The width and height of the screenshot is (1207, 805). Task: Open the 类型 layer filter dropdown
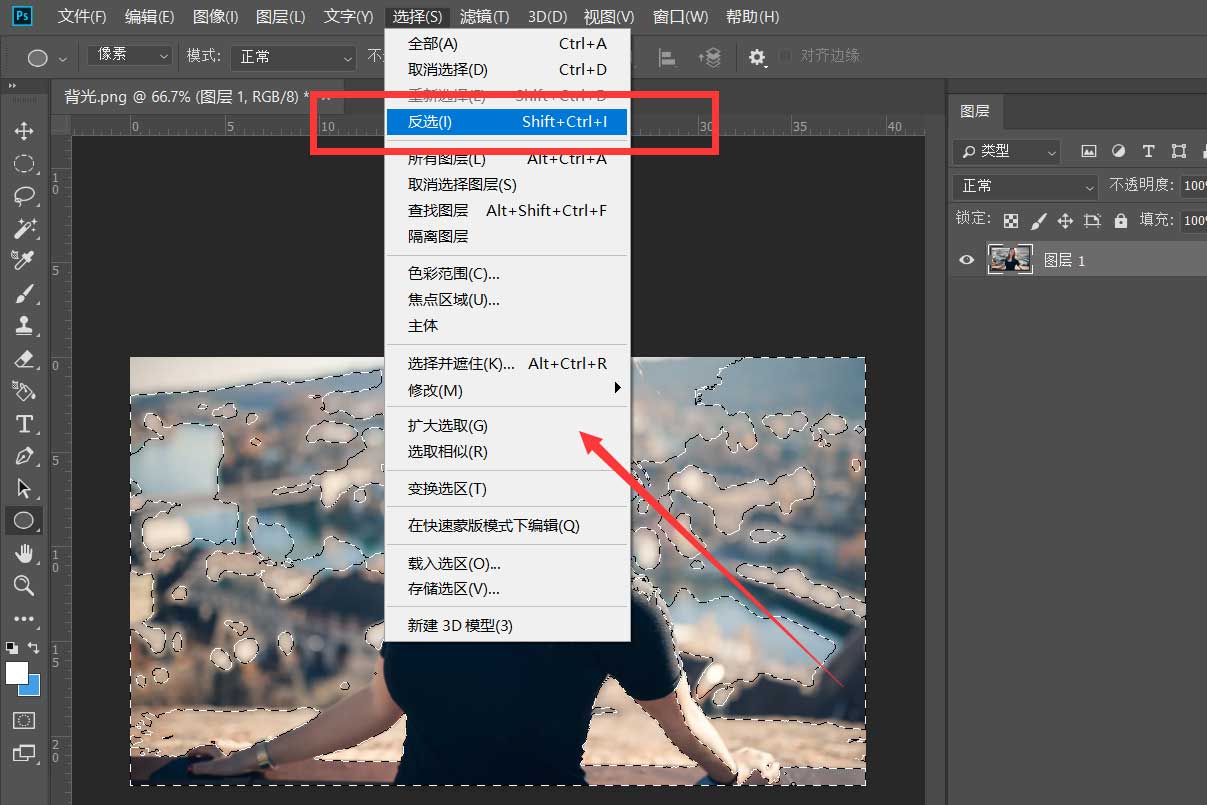[x=1006, y=151]
